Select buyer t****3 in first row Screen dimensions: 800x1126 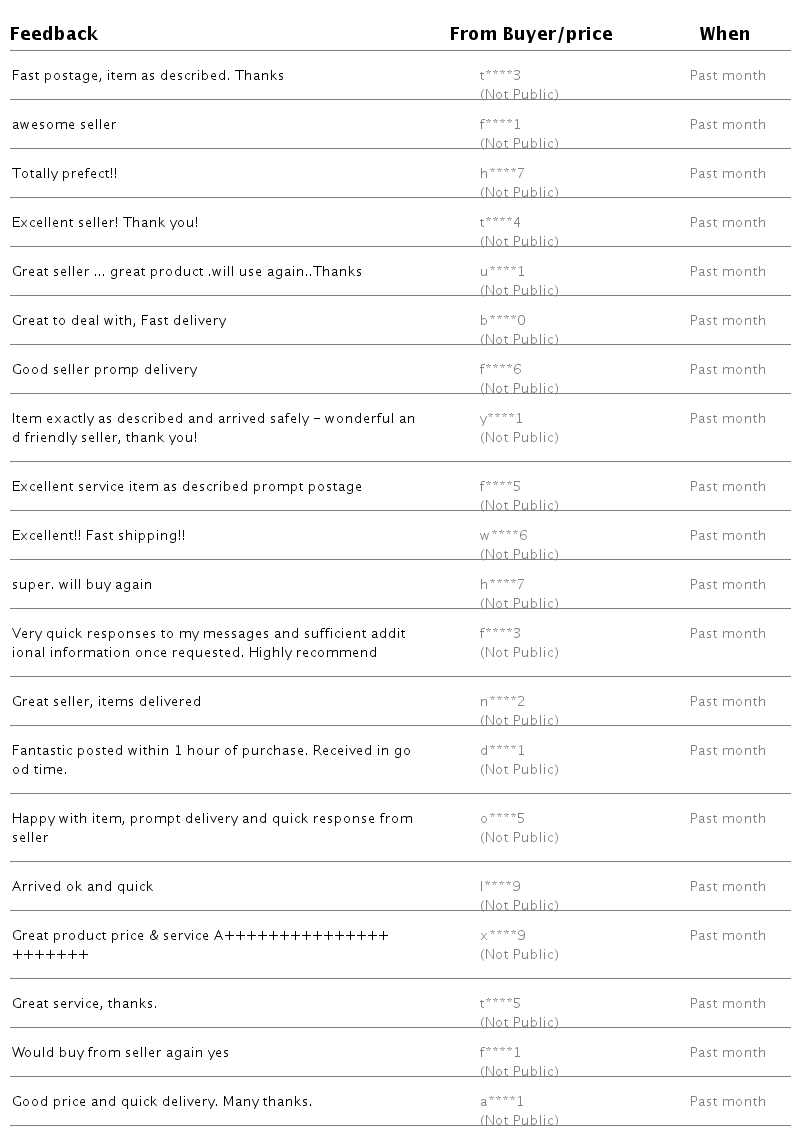click(x=500, y=75)
